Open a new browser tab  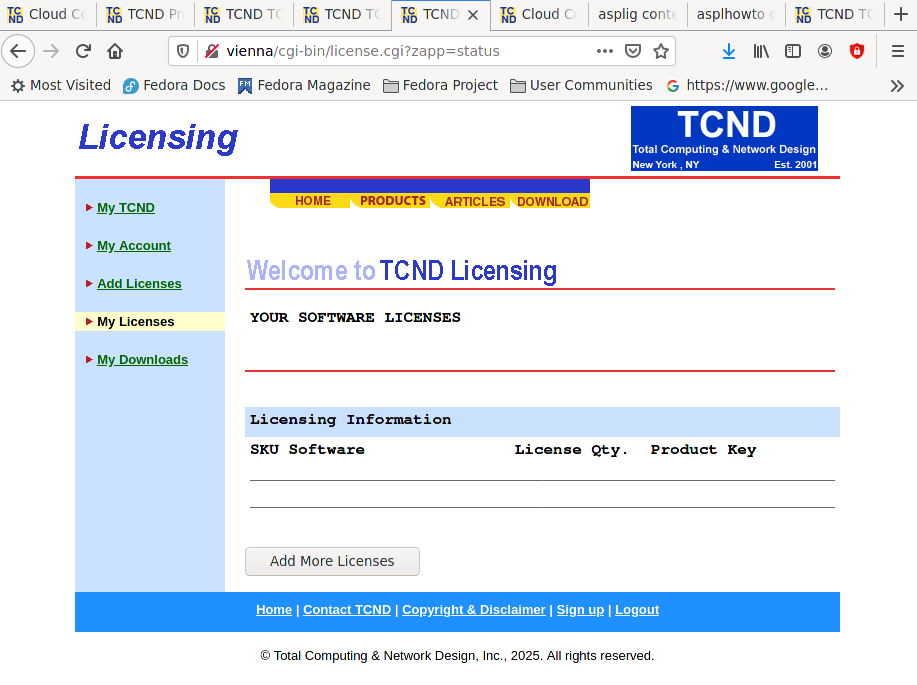[x=899, y=14]
